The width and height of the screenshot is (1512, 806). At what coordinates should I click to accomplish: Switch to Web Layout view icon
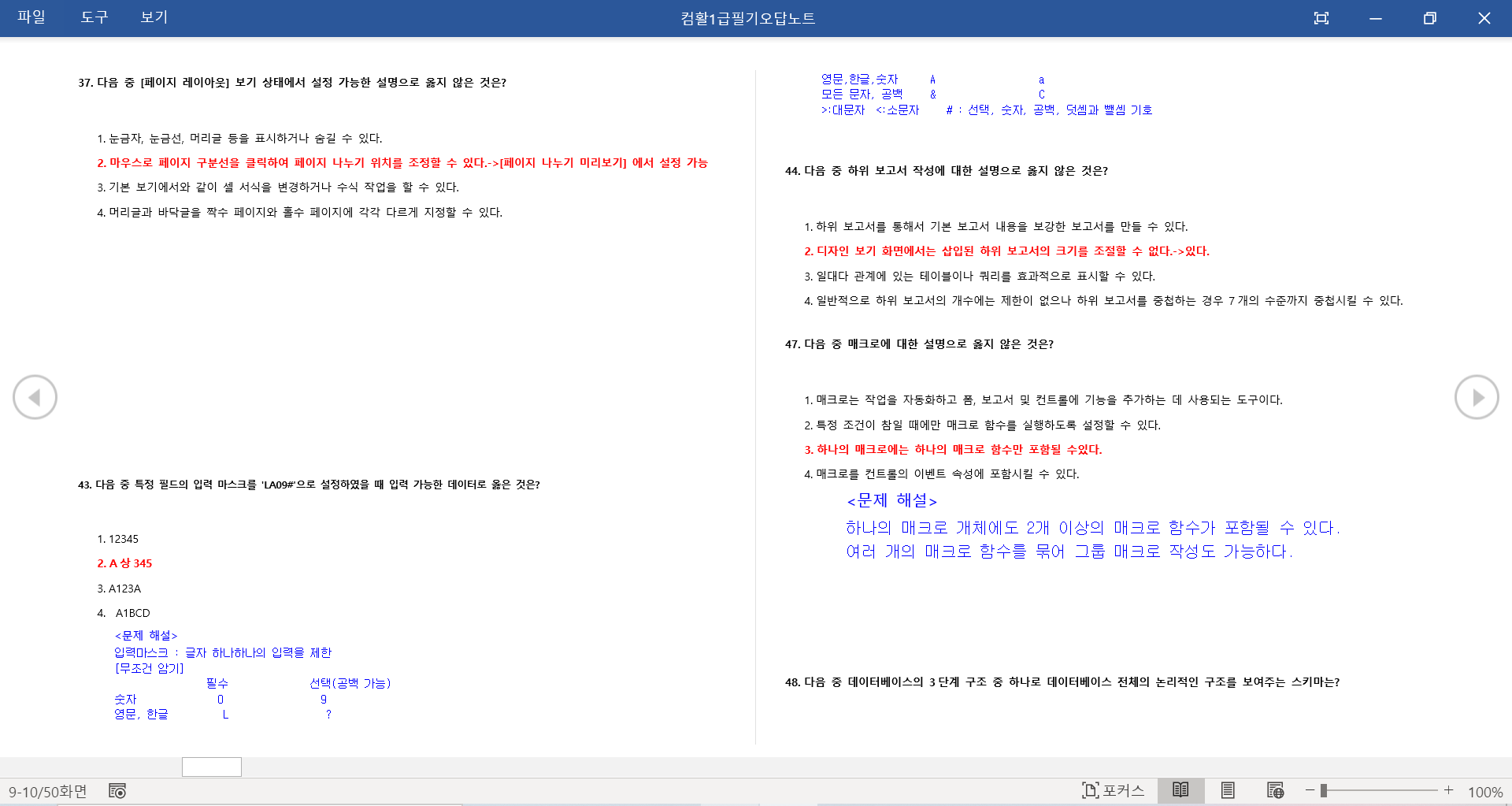pos(1276,790)
